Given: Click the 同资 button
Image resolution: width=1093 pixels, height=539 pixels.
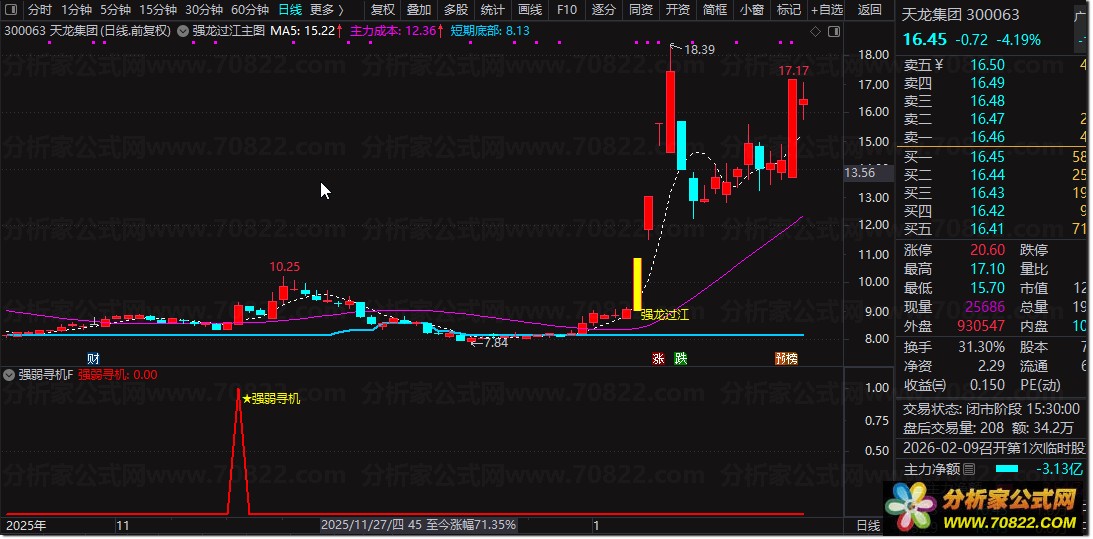Looking at the screenshot, I should tap(641, 10).
